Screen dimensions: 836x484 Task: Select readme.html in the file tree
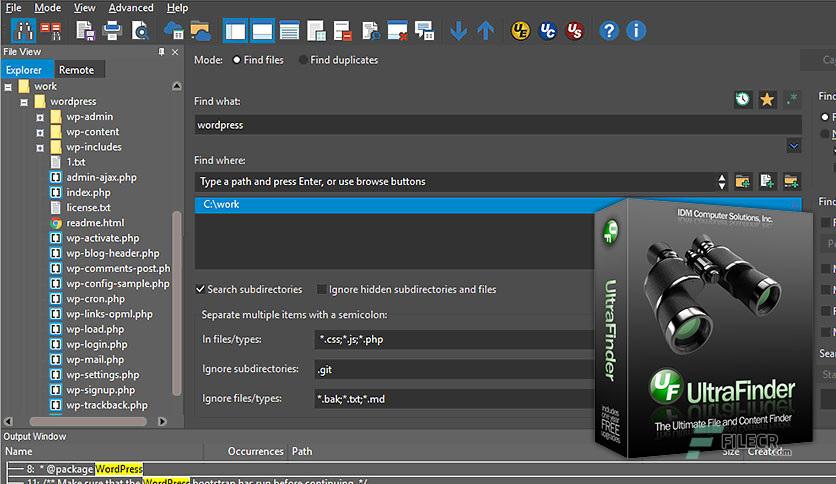tap(95, 223)
